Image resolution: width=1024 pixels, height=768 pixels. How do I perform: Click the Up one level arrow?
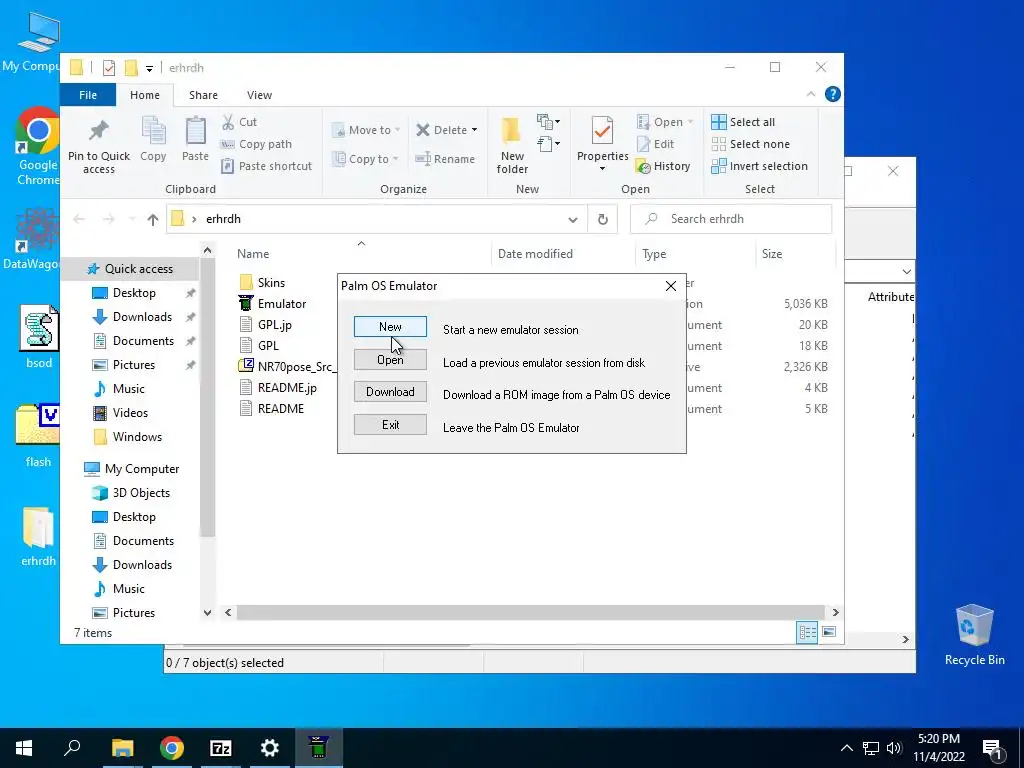153,219
